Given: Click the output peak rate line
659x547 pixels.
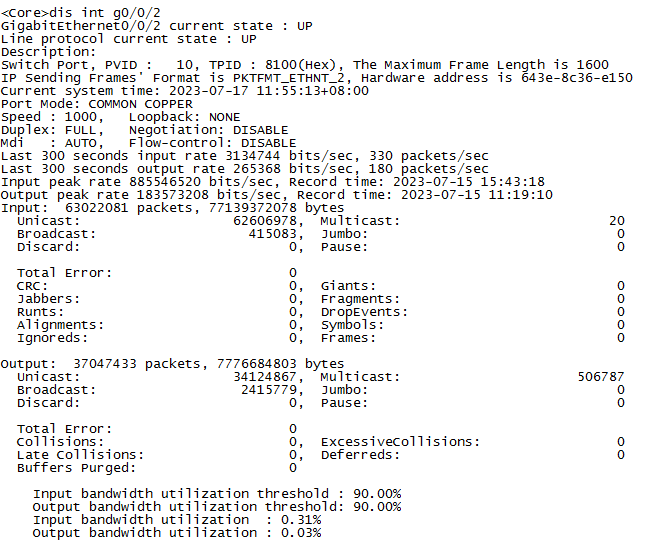Looking at the screenshot, I should [x=276, y=194].
